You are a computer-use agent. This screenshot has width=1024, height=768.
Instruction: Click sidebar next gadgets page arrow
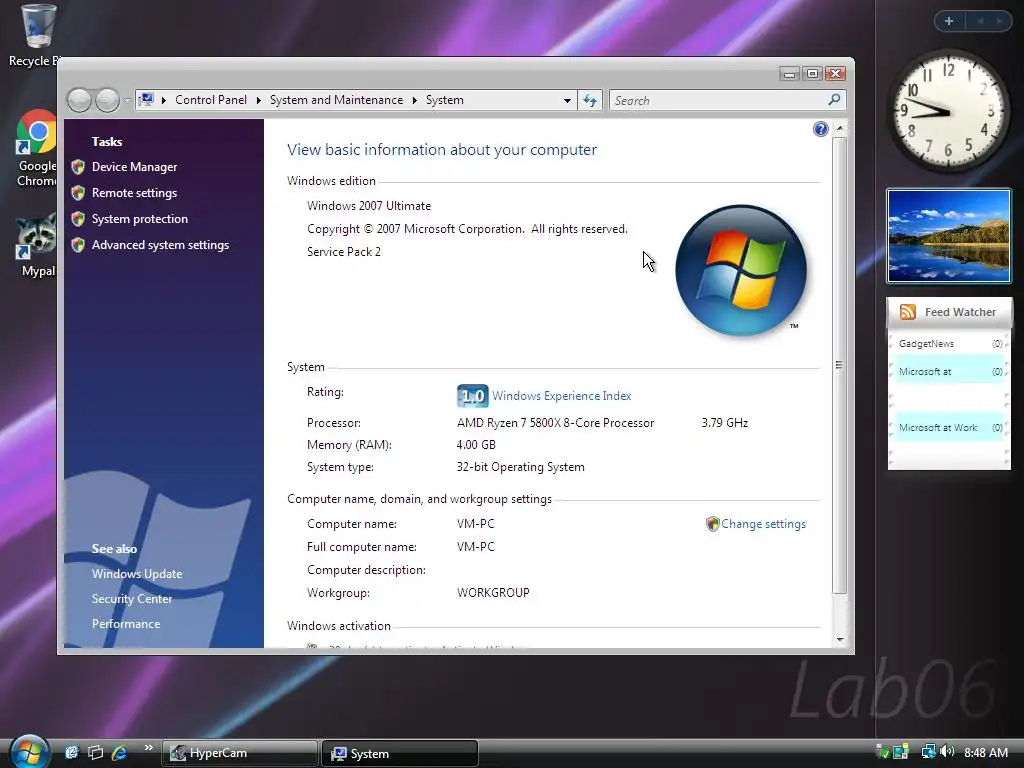click(x=999, y=21)
